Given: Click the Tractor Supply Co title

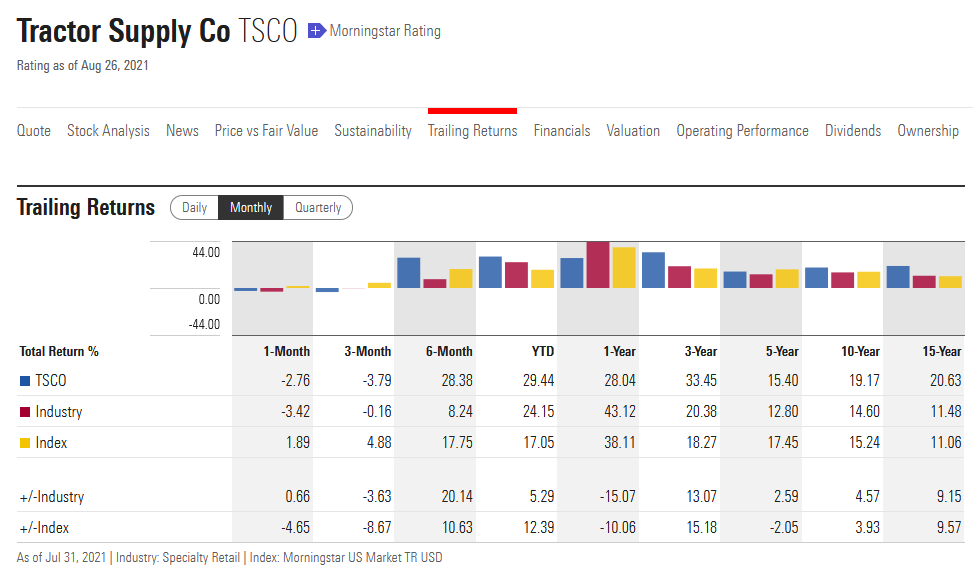Looking at the screenshot, I should (123, 31).
